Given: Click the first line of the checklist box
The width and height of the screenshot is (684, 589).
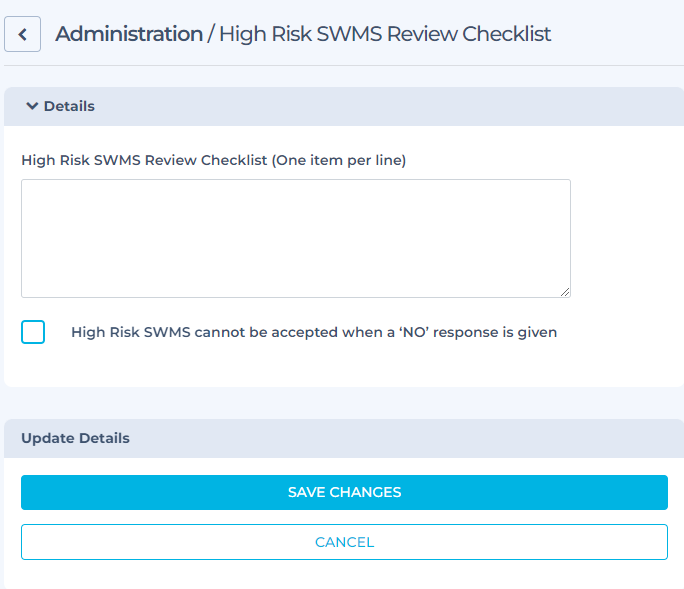Looking at the screenshot, I should tap(295, 193).
